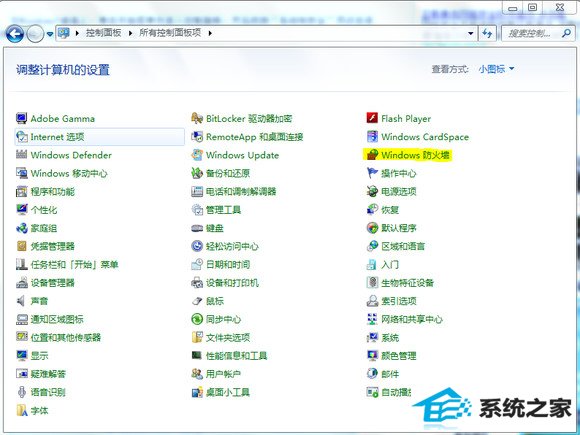Image resolution: width=580 pixels, height=435 pixels.
Task: Open BitLocker 驱动器加密 icon
Action: [197, 118]
